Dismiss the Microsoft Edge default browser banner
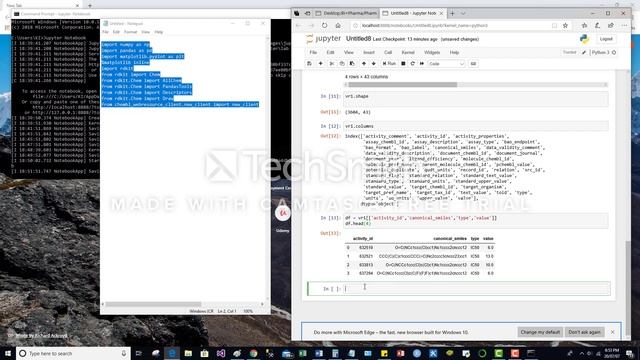 pyautogui.click(x=612, y=332)
